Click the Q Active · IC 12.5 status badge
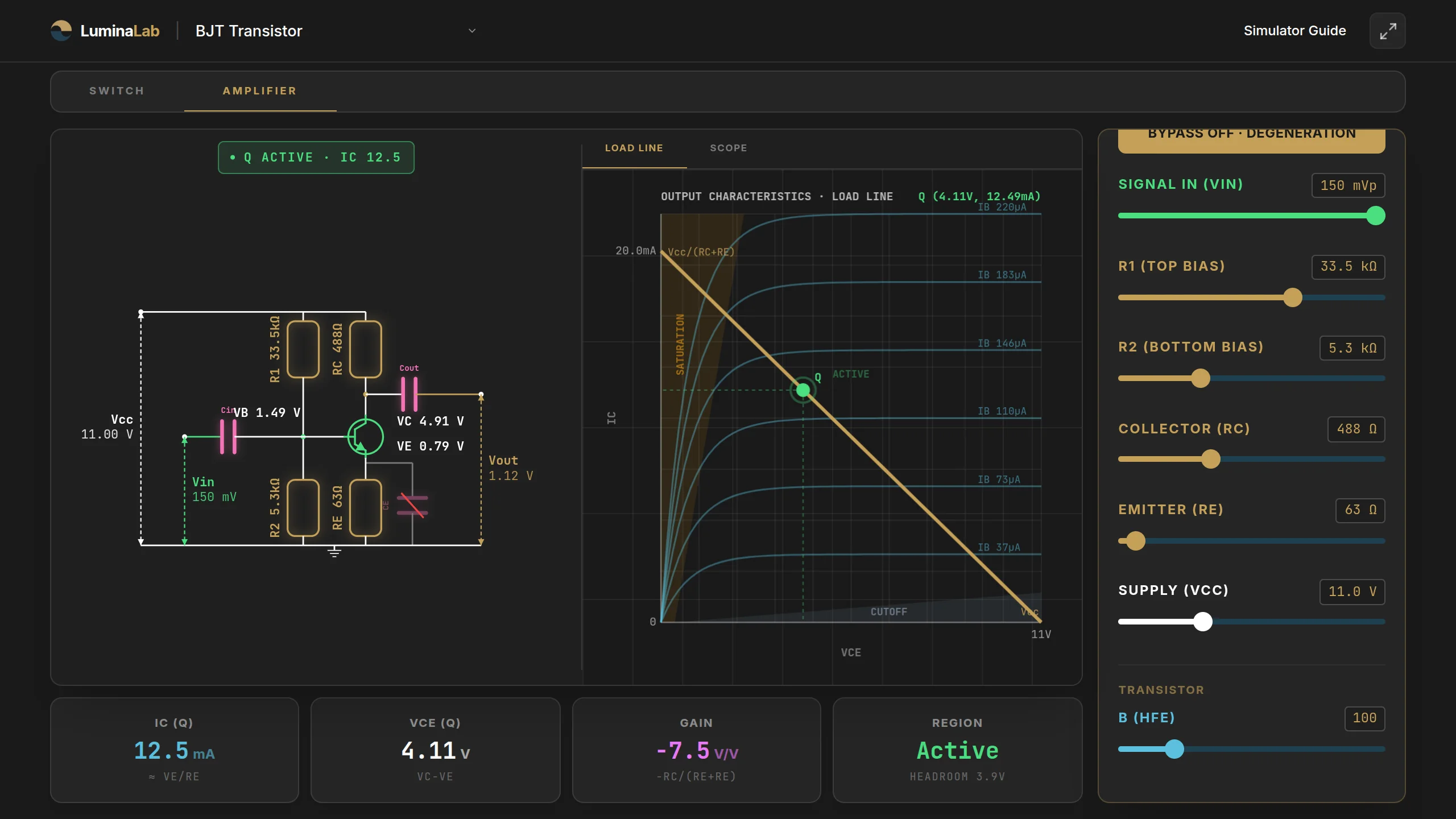Image resolution: width=1456 pixels, height=819 pixels. [316, 158]
